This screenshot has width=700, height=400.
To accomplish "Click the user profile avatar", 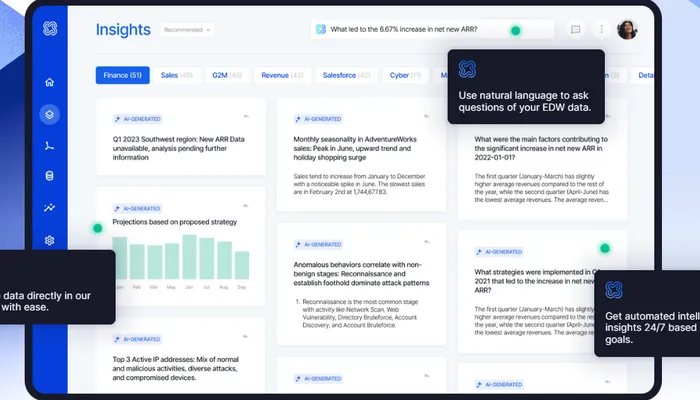I will click(x=627, y=30).
